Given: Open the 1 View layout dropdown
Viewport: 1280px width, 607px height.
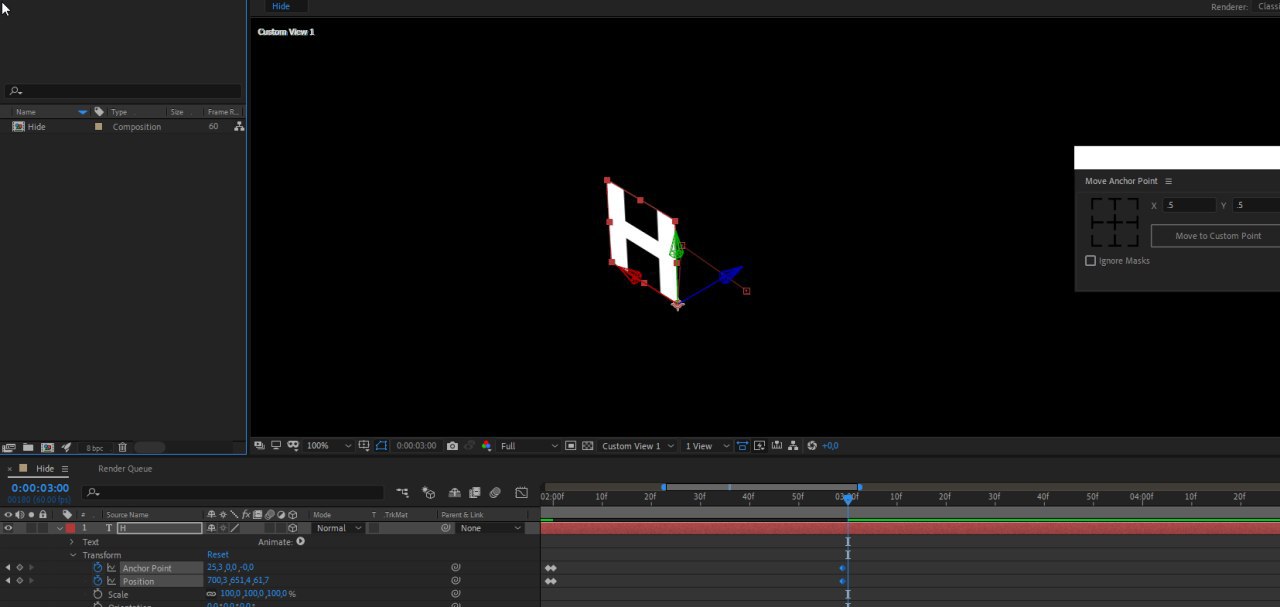Looking at the screenshot, I should tap(707, 446).
